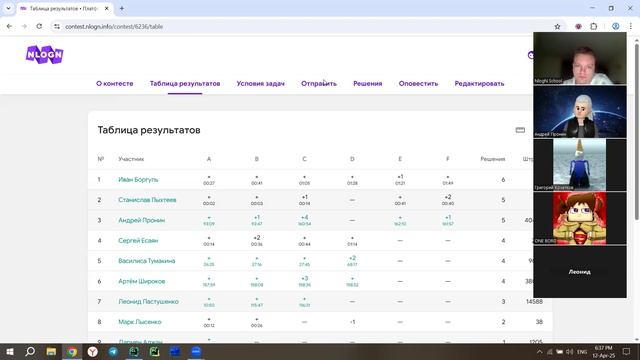This screenshot has height=360, width=640.
Task: Click the page vertical scrollbar
Action: [x=636, y=131]
